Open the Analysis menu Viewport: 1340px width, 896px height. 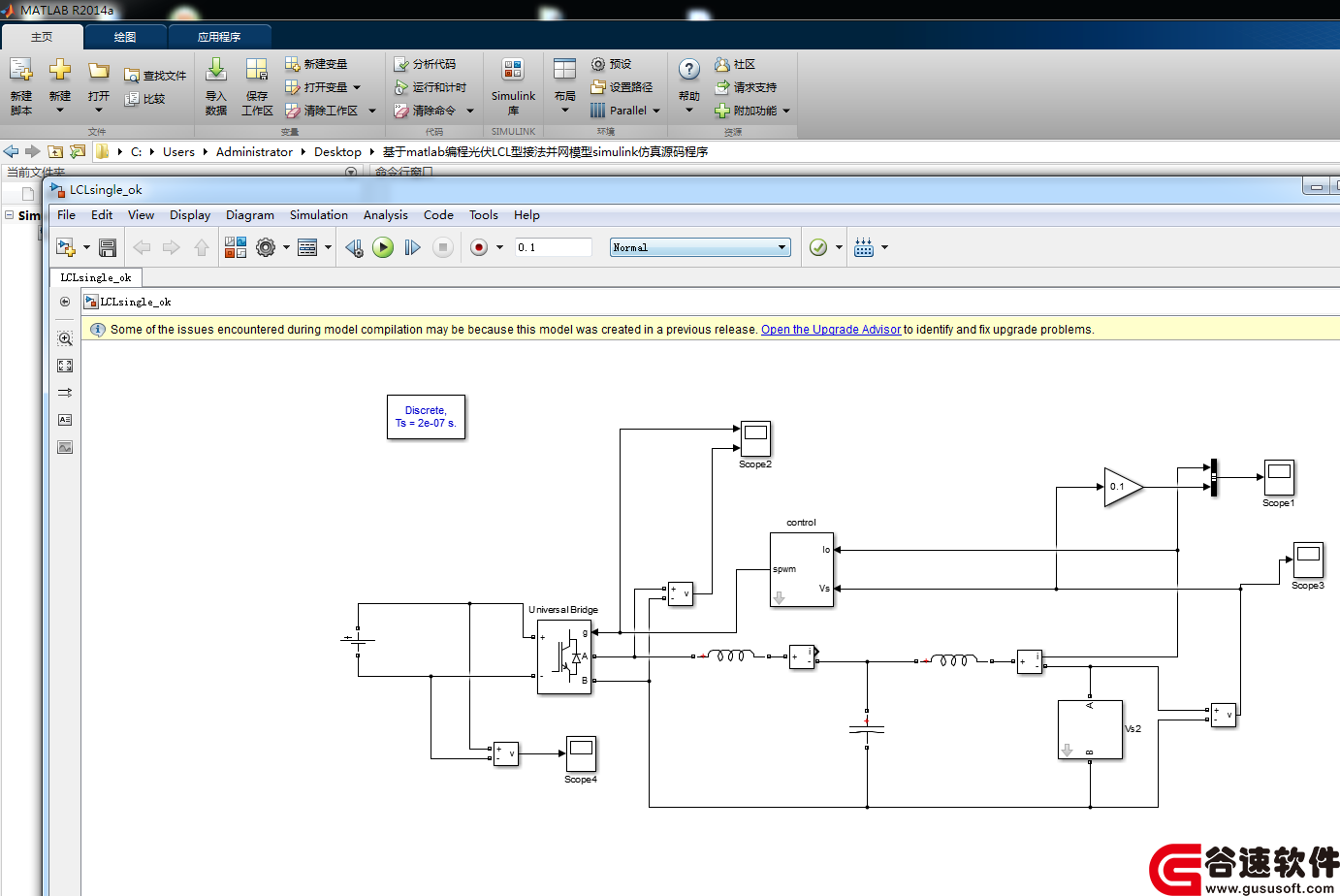click(x=386, y=215)
